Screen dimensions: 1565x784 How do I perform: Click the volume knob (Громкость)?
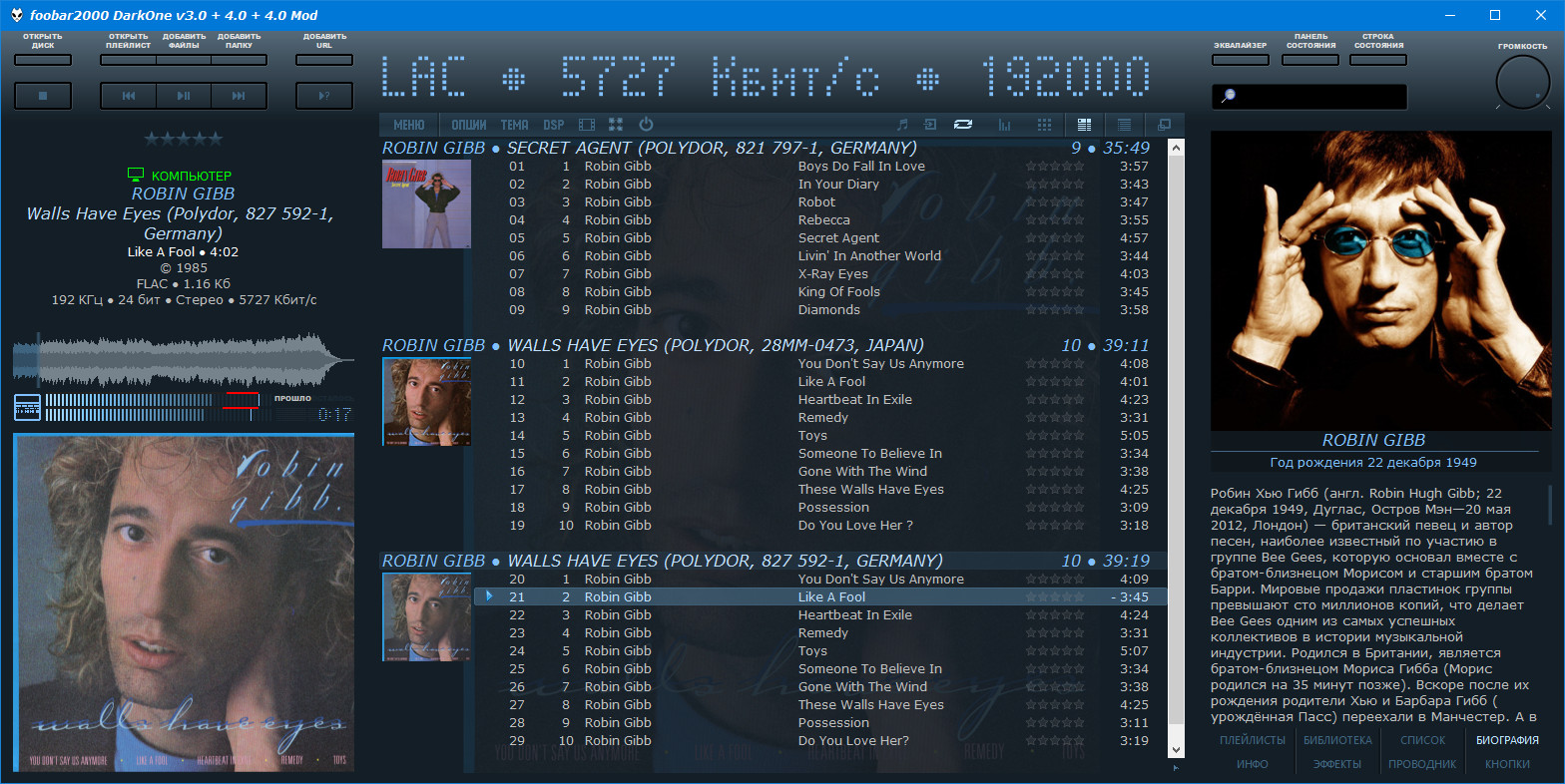pyautogui.click(x=1523, y=83)
